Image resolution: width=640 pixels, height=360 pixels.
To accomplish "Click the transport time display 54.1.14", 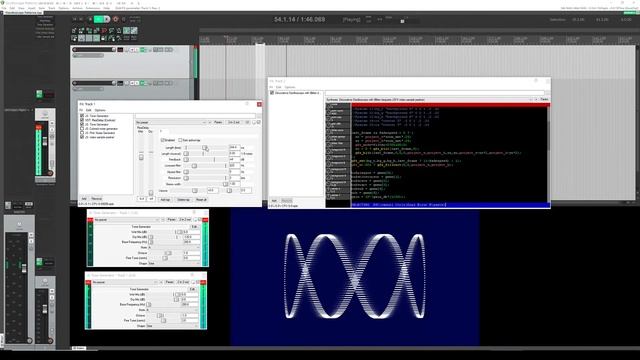I will 300,19.
